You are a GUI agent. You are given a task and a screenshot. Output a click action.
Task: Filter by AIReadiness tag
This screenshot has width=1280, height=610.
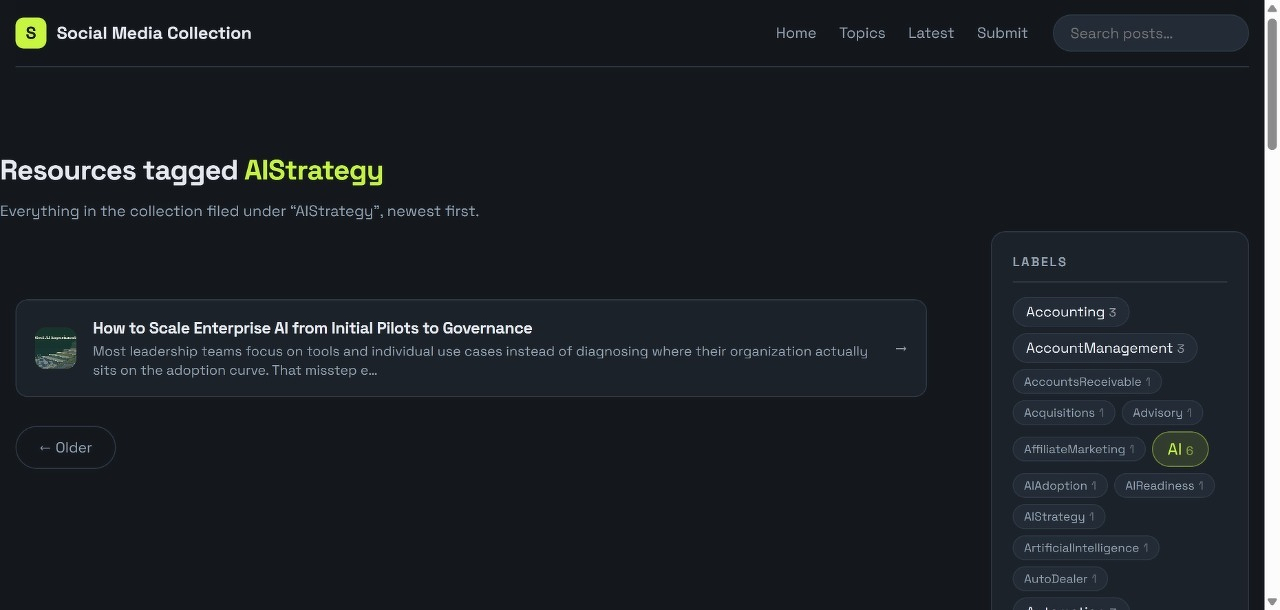click(x=1165, y=486)
